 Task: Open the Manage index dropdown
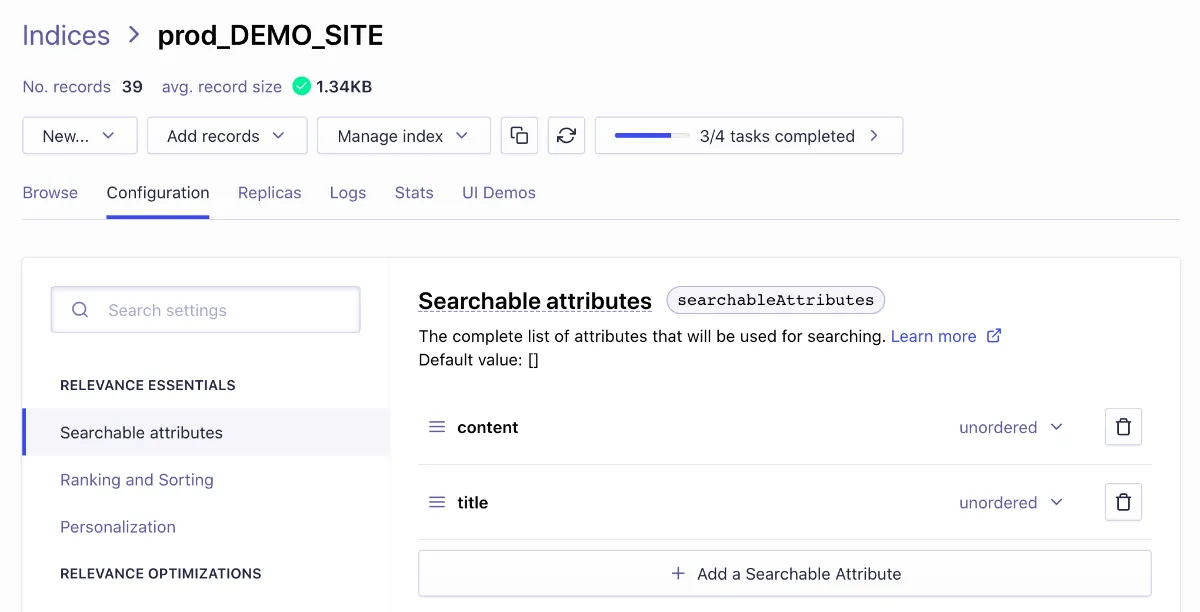tap(403, 135)
